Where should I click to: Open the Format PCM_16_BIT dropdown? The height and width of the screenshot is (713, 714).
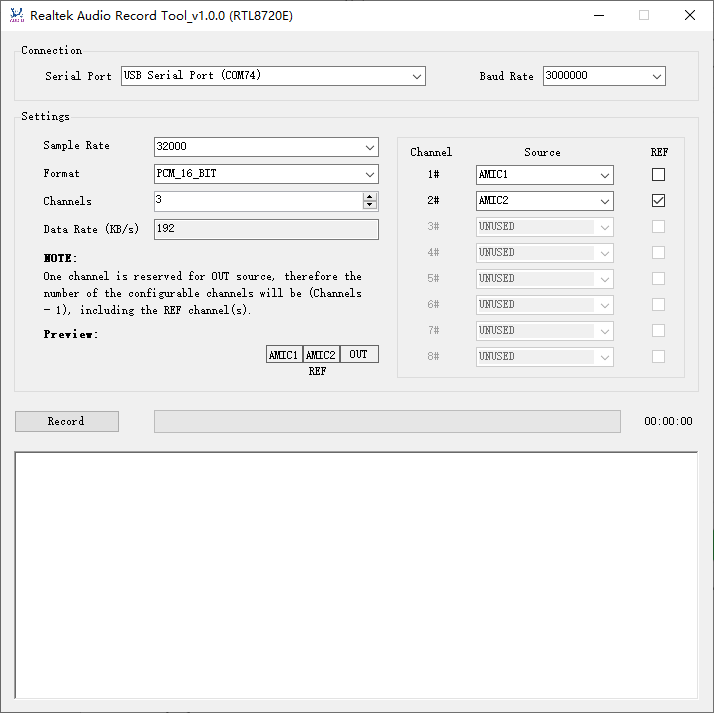point(266,174)
